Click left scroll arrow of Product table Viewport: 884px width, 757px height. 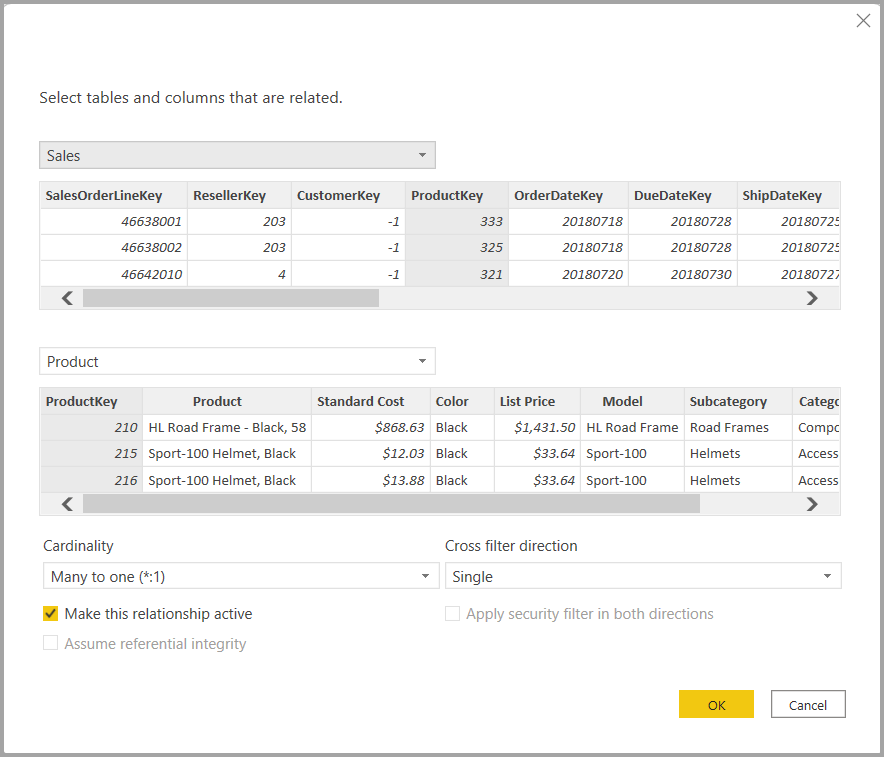click(67, 504)
